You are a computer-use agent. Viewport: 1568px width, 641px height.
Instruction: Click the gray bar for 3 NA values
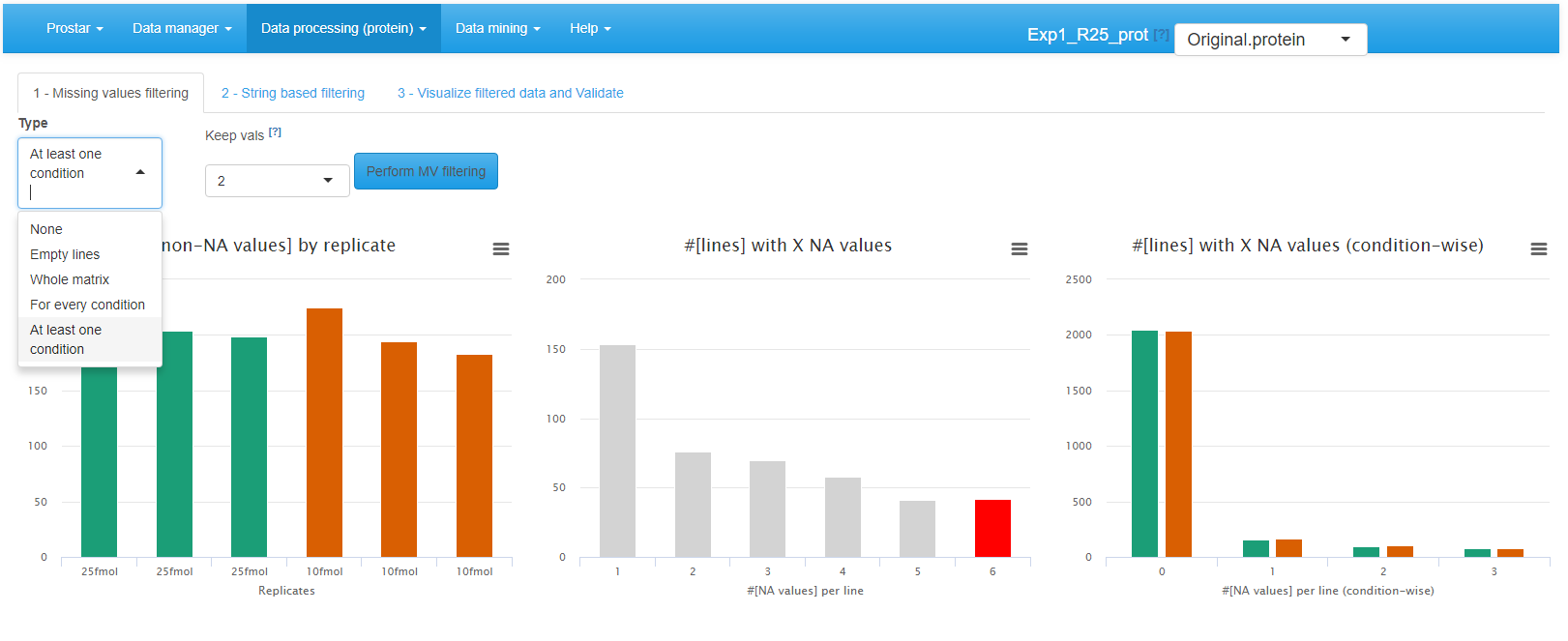coord(767,509)
